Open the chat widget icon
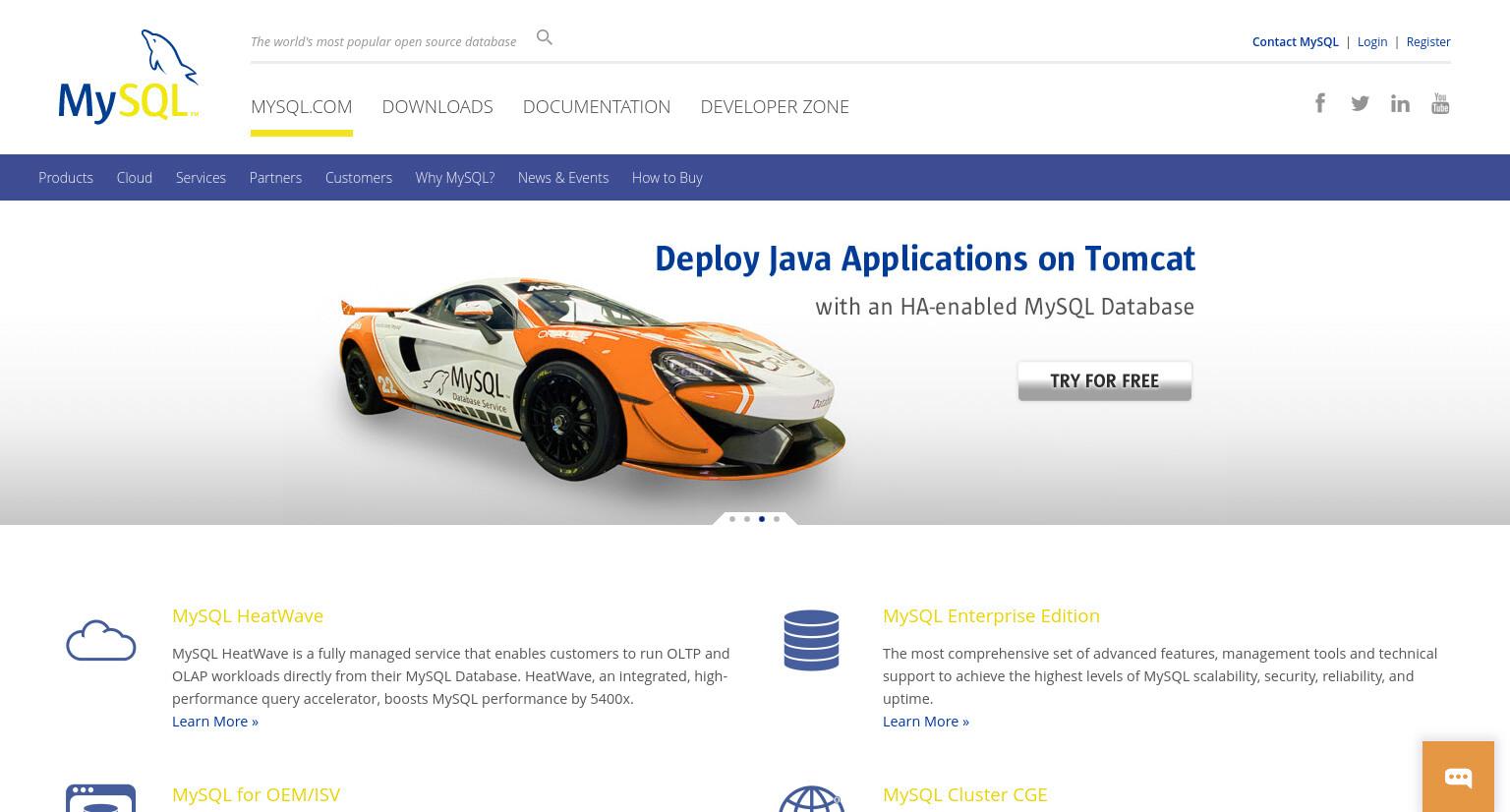 coord(1458,778)
